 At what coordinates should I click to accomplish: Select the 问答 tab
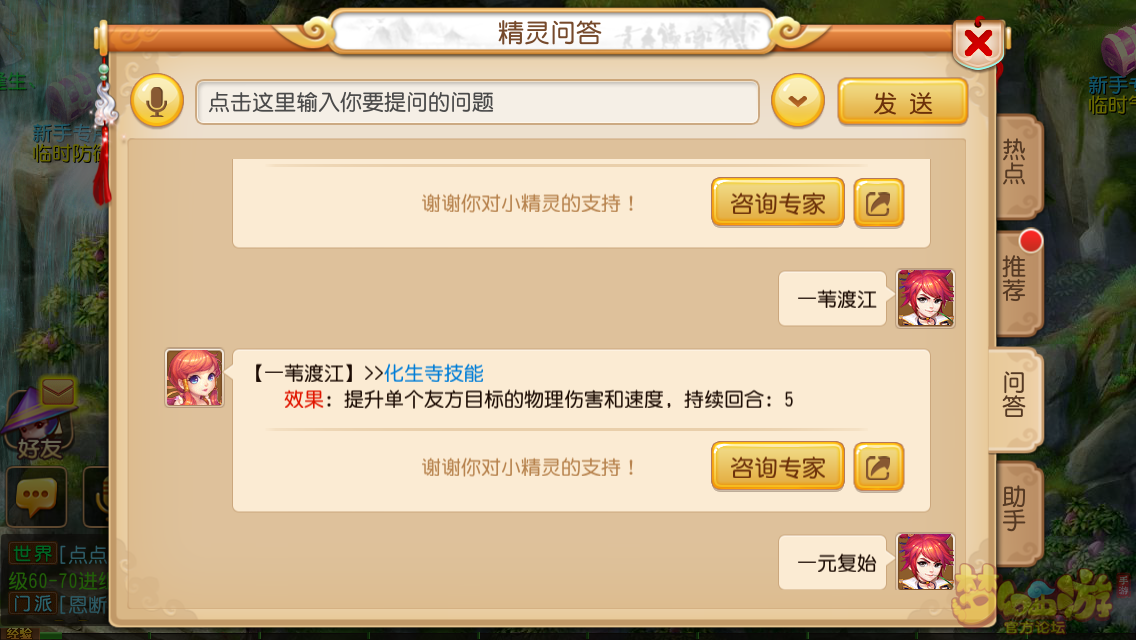point(1014,396)
